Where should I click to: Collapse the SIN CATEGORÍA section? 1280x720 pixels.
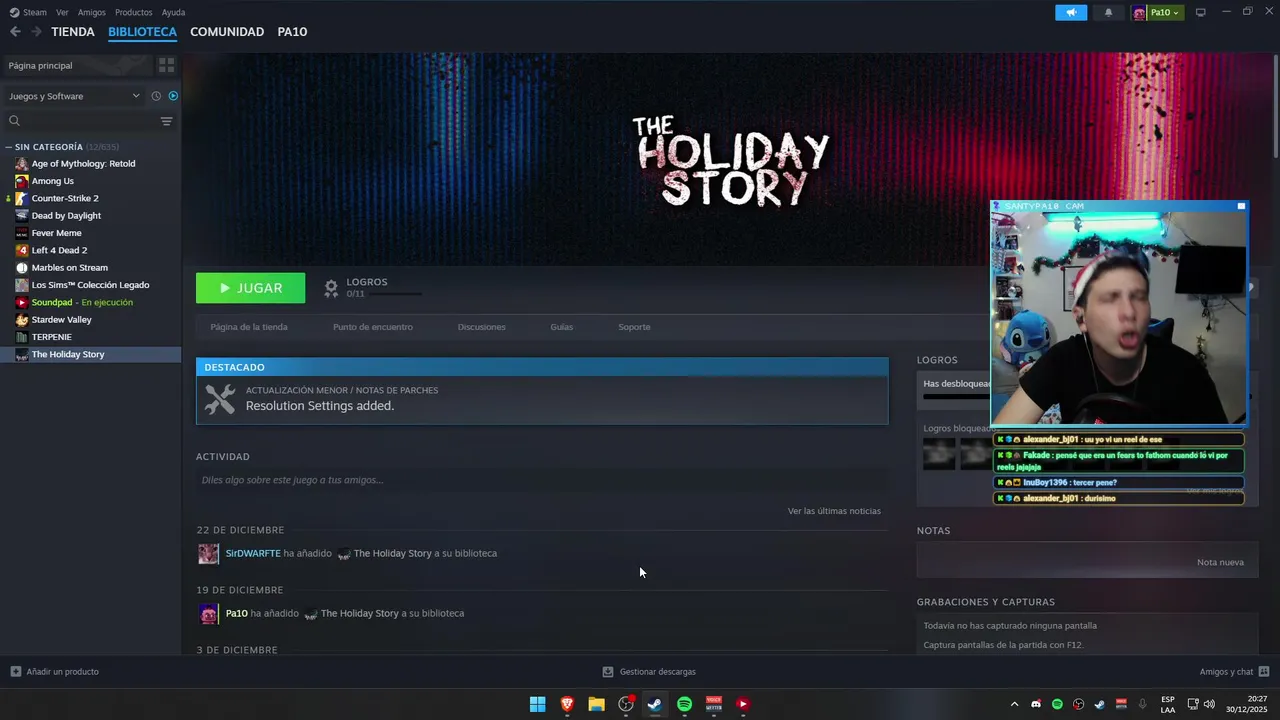coord(9,147)
